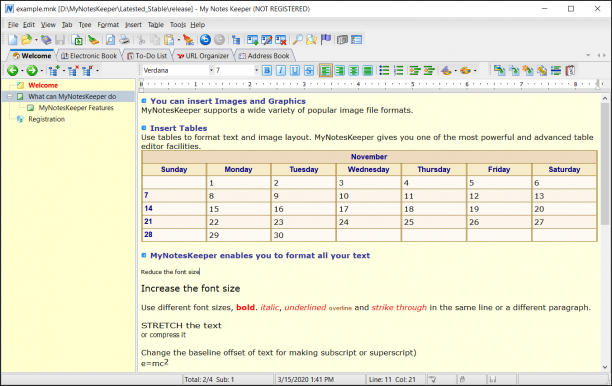This screenshot has height=386, width=612.
Task: Open the back navigation history dropdown
Action: point(22,71)
